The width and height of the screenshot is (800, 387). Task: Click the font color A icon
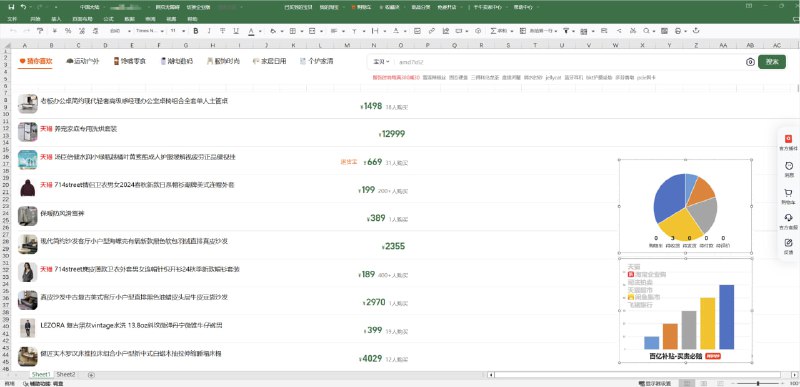coord(251,31)
